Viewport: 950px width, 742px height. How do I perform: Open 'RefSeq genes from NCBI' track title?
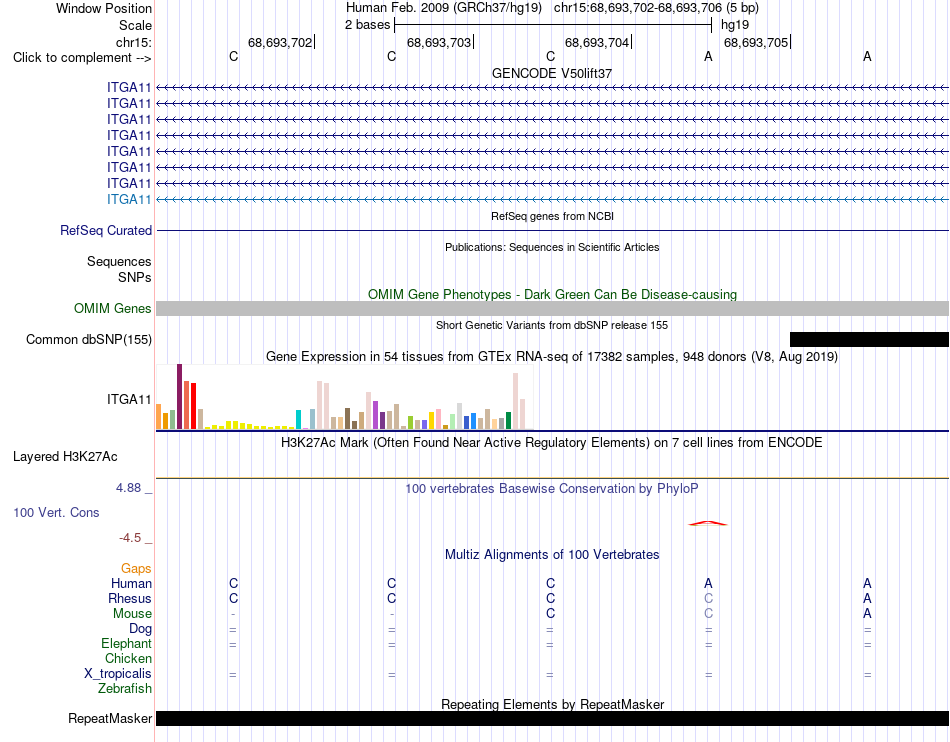tap(552, 216)
